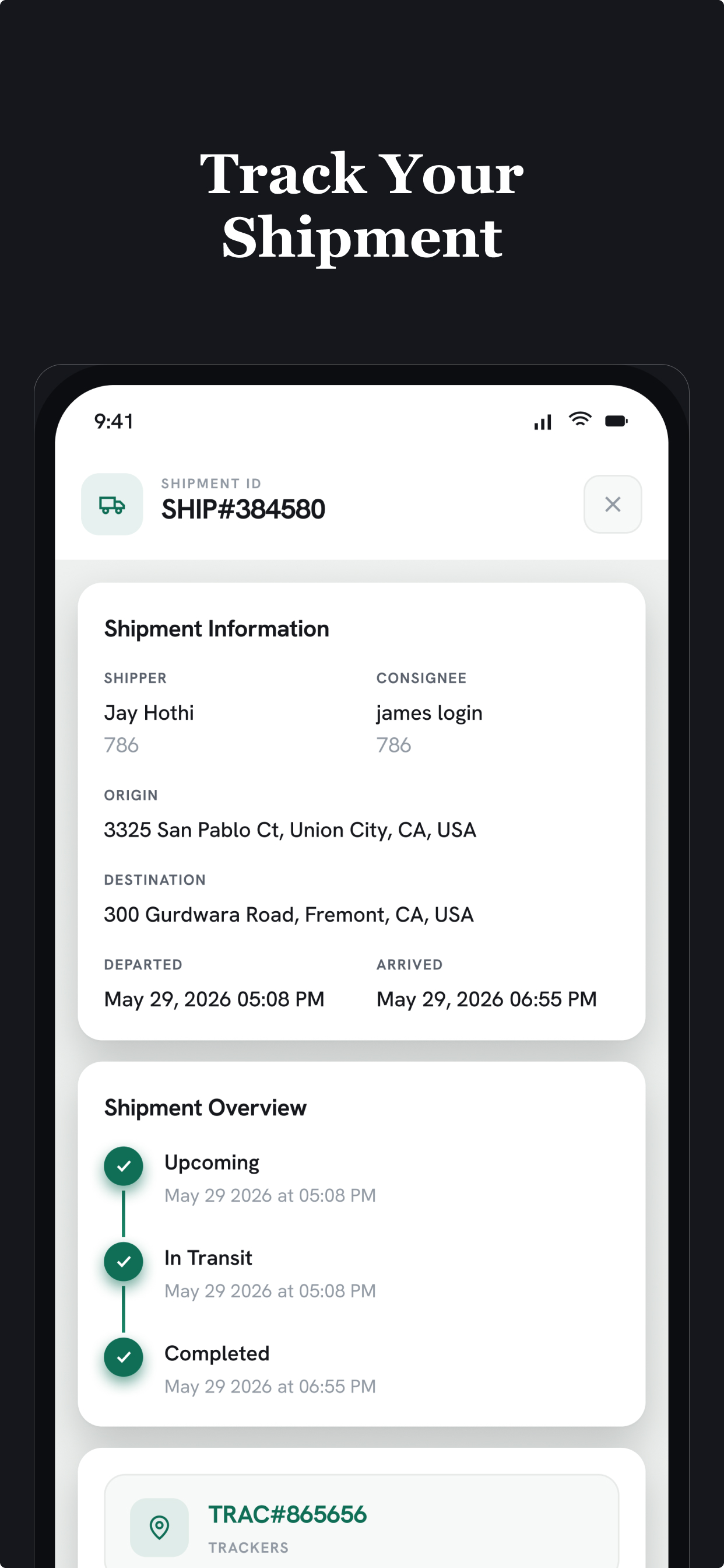724x1568 pixels.
Task: Tap the location pin tracker icon
Action: click(x=159, y=1527)
